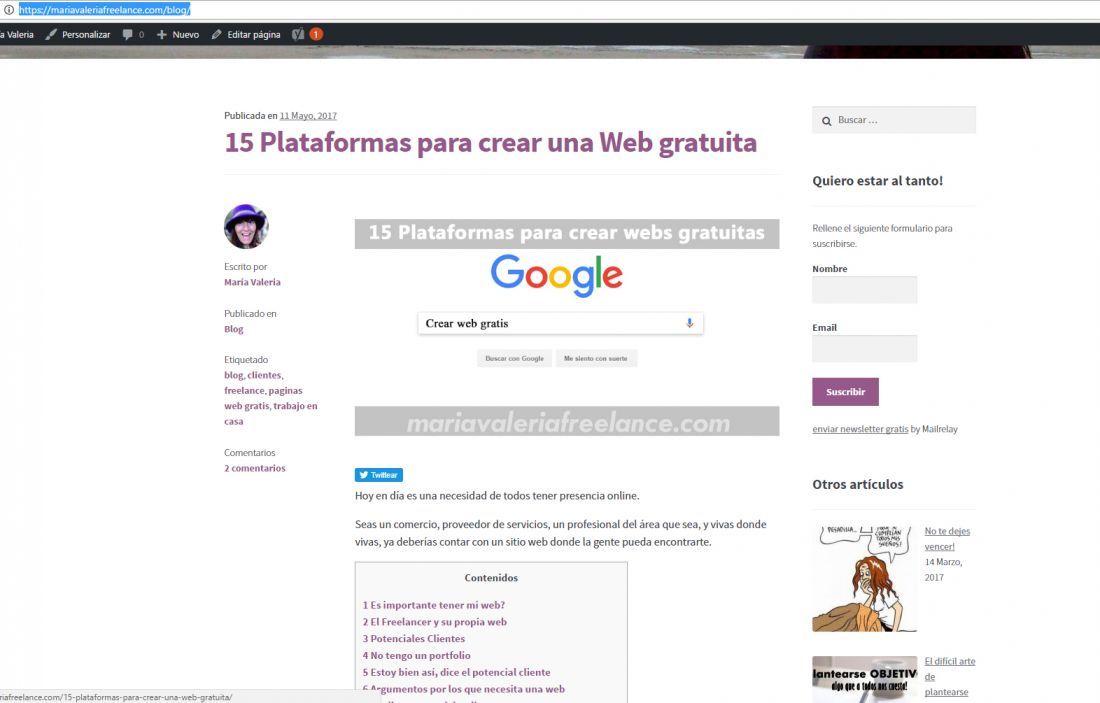Focus the Email input field

864,349
